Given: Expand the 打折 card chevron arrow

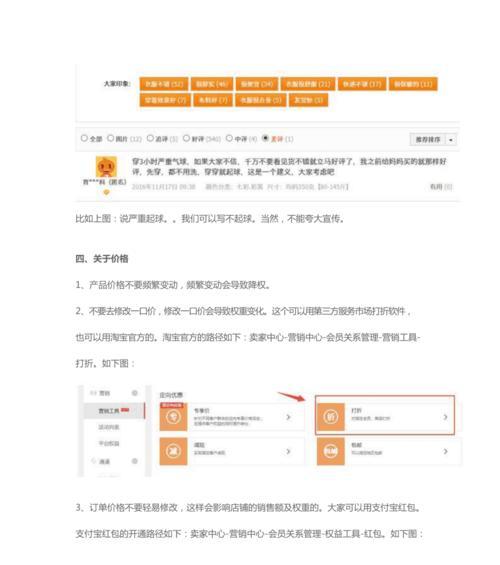Looking at the screenshot, I should [445, 417].
